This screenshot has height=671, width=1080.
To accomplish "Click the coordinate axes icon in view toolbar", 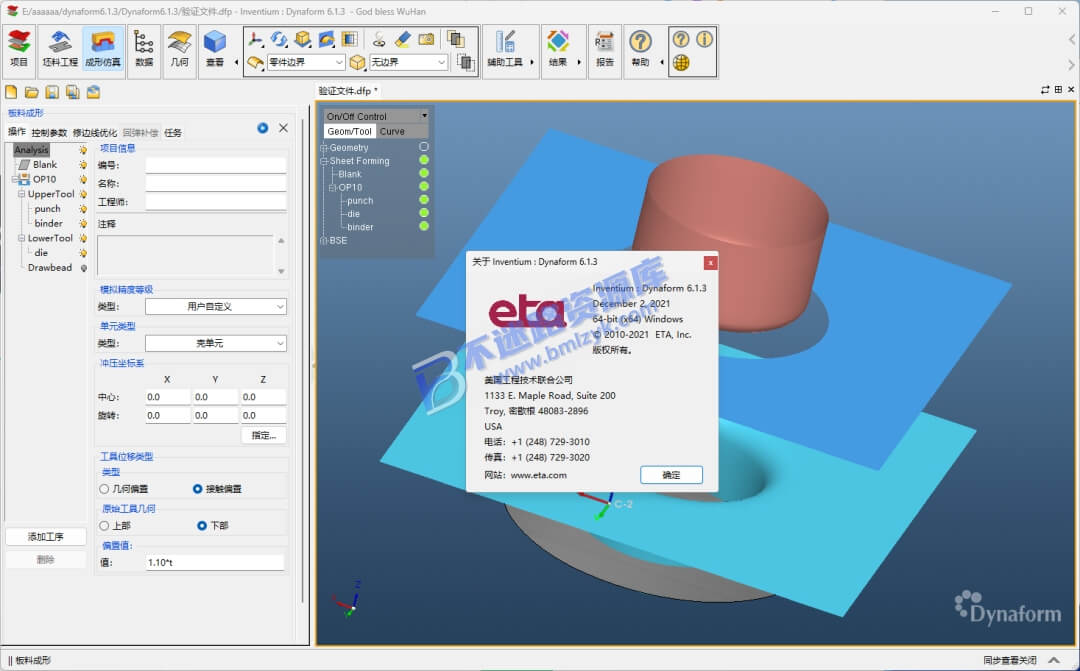I will (x=256, y=39).
